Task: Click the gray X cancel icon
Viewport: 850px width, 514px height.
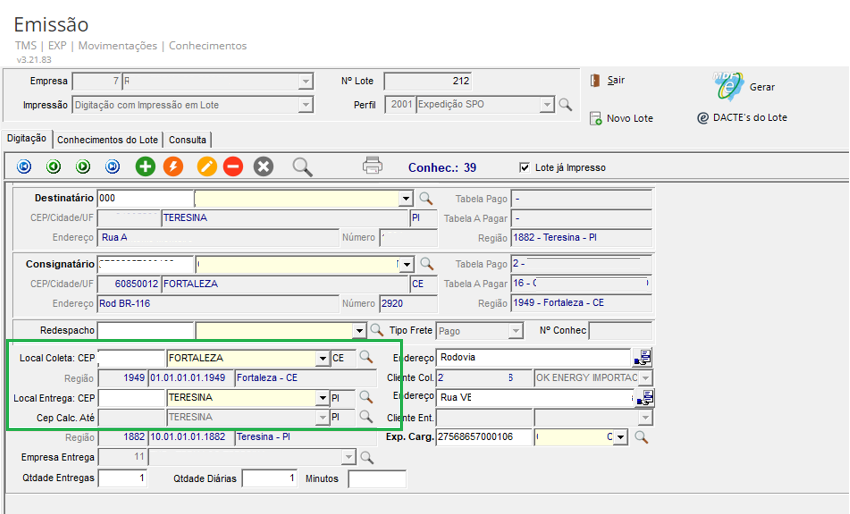Action: point(263,167)
